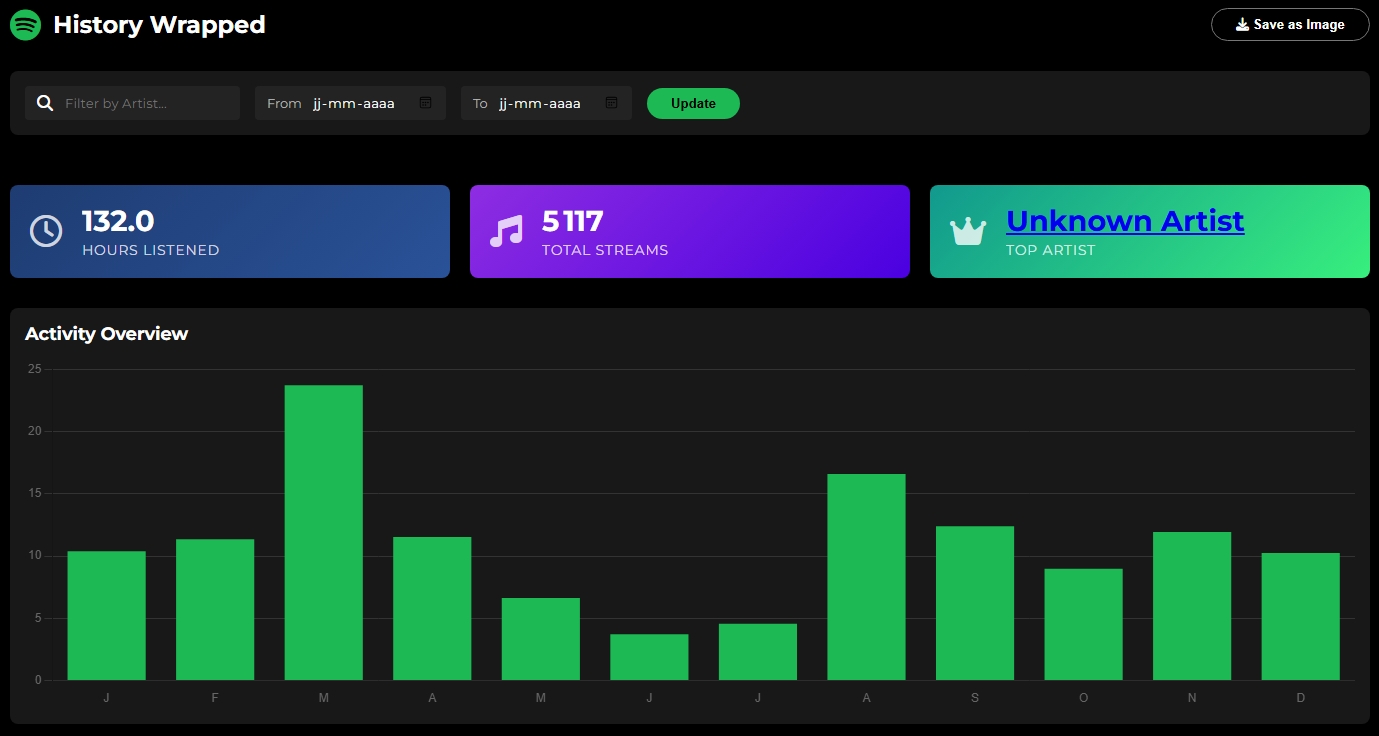Open the Unknown Artist link
Screen dimensions: 1379x736
click(1124, 220)
